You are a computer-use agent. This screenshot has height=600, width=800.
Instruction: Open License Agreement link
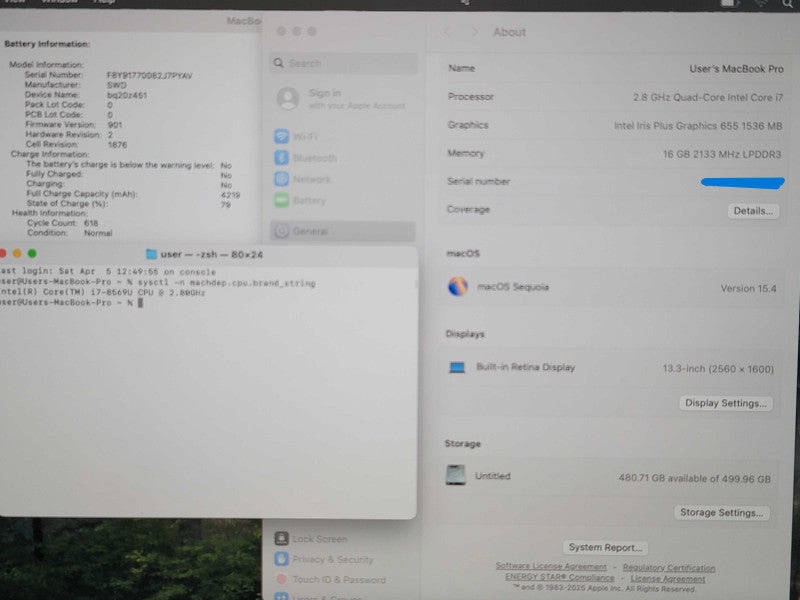pos(668,579)
